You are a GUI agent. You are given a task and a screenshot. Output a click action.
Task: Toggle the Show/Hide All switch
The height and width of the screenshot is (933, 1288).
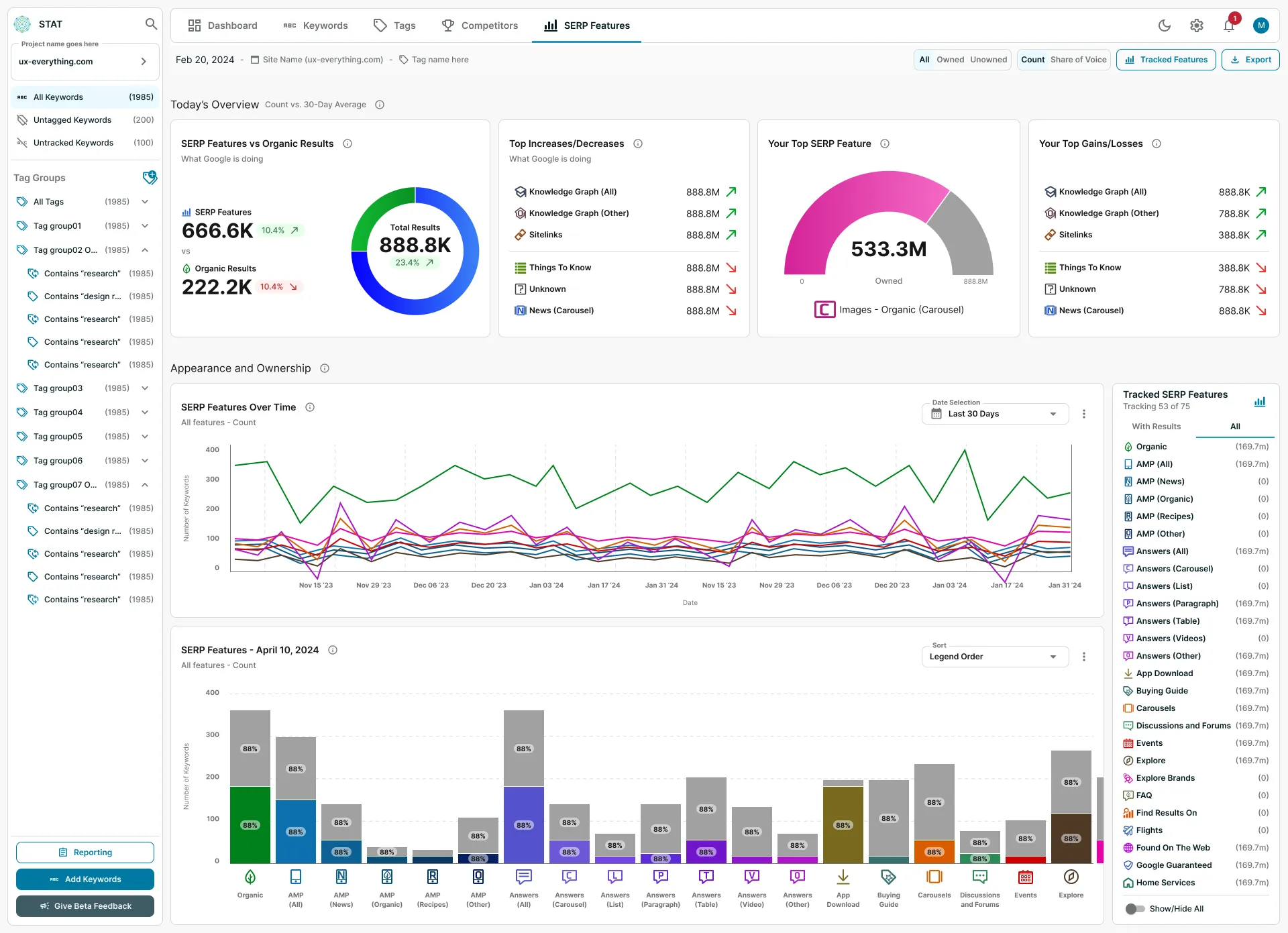[1135, 909]
